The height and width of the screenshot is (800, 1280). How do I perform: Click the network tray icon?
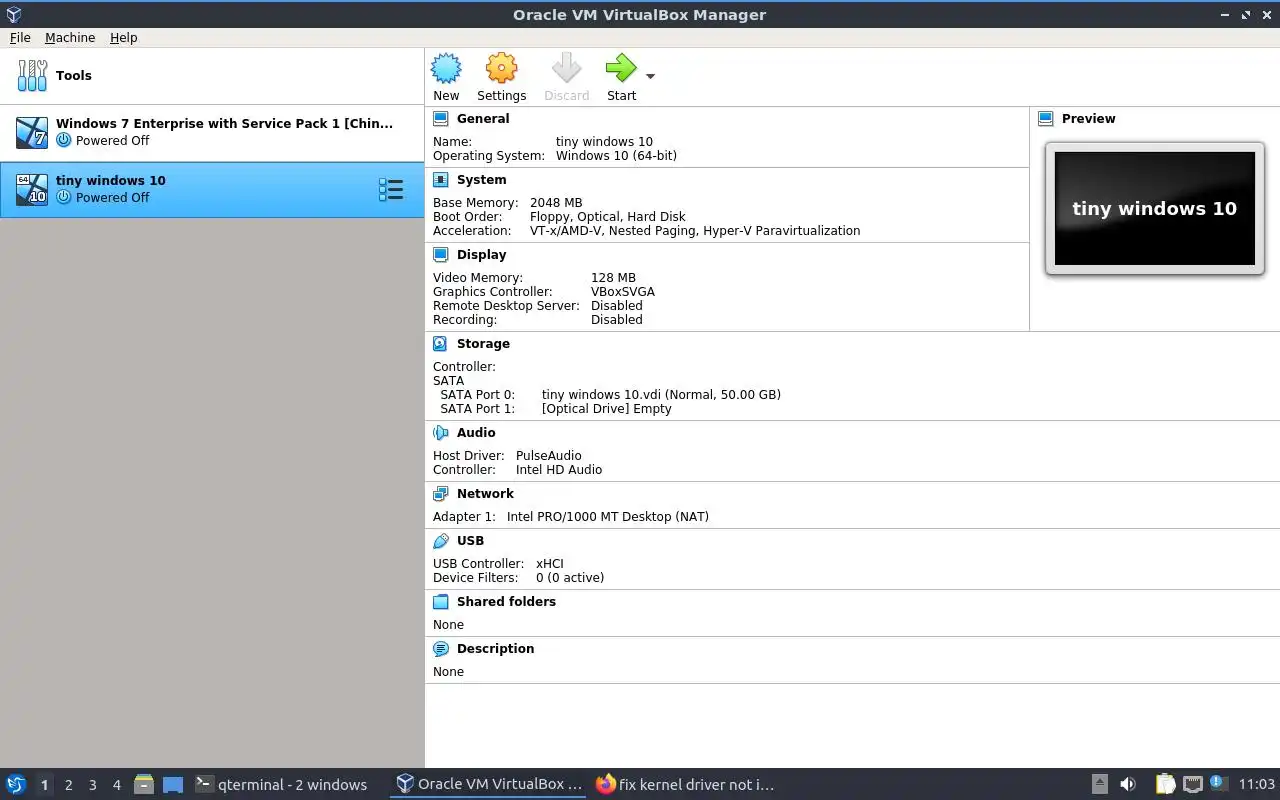[1192, 785]
